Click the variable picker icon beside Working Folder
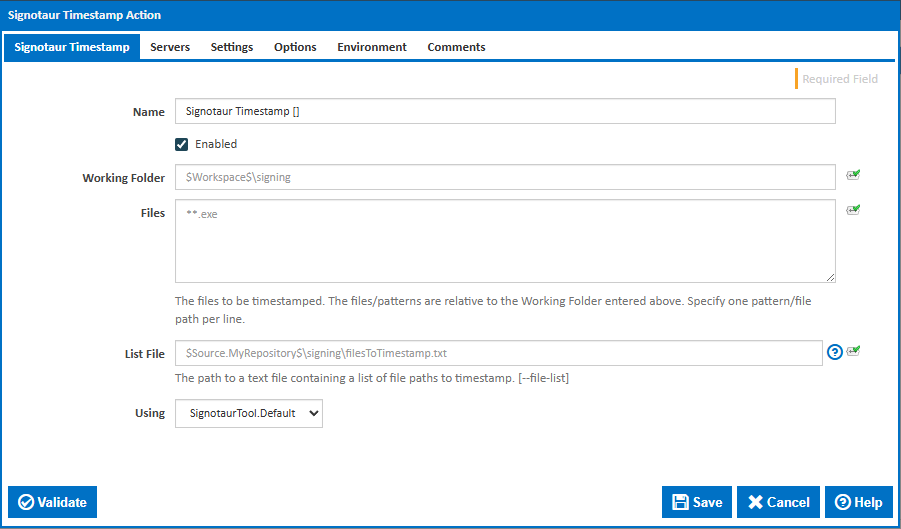 853,175
